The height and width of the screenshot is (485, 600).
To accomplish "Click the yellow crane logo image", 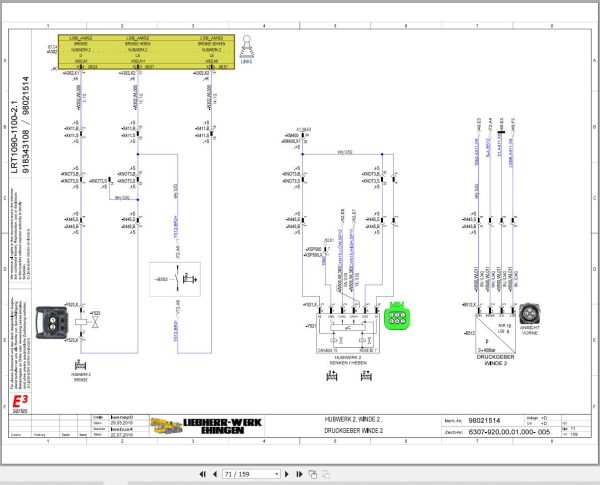I will [x=166, y=426].
